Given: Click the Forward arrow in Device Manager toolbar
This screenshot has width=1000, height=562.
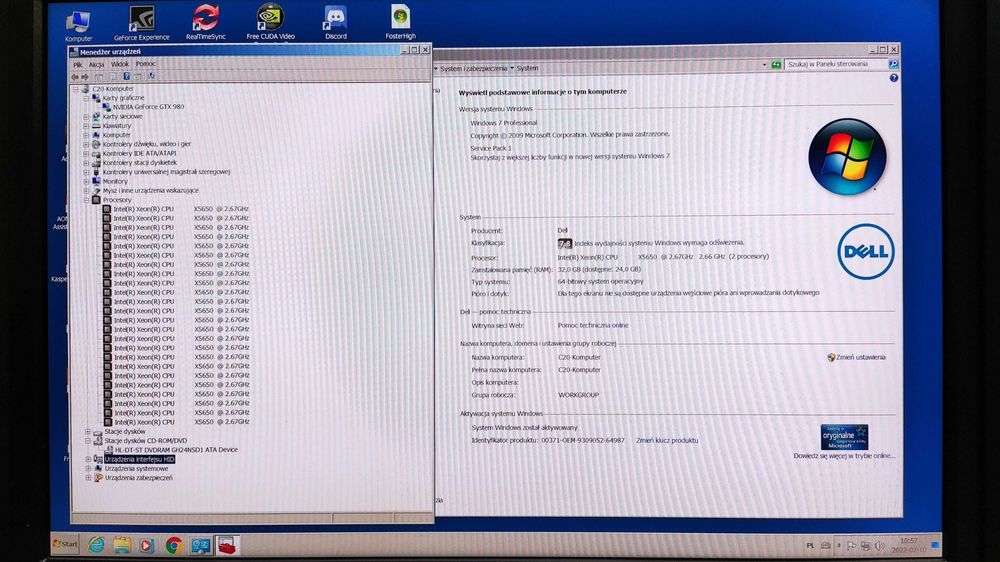Looking at the screenshot, I should [85, 77].
